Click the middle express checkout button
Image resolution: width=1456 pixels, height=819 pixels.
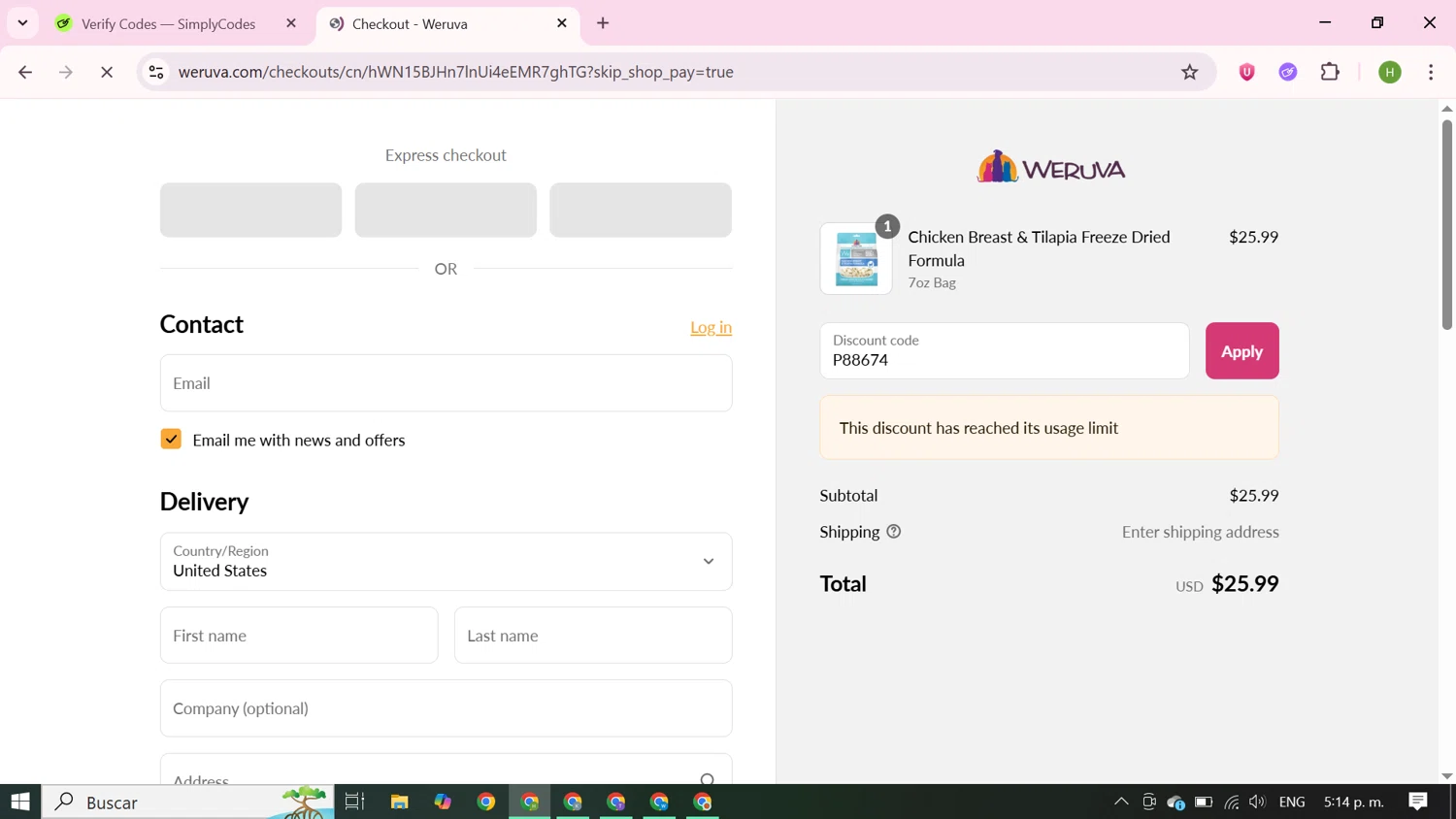point(446,210)
